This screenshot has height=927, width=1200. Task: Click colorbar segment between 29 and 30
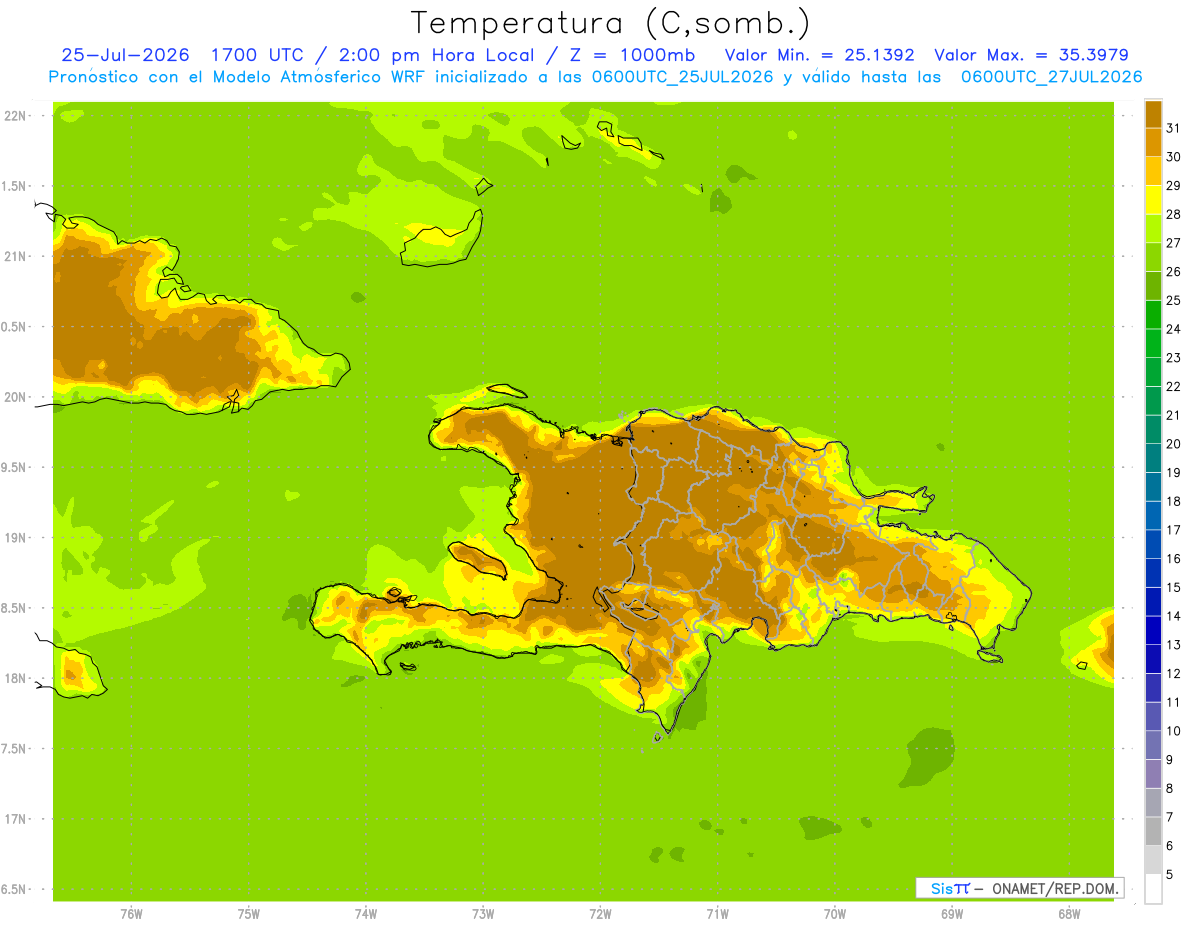point(1153,171)
